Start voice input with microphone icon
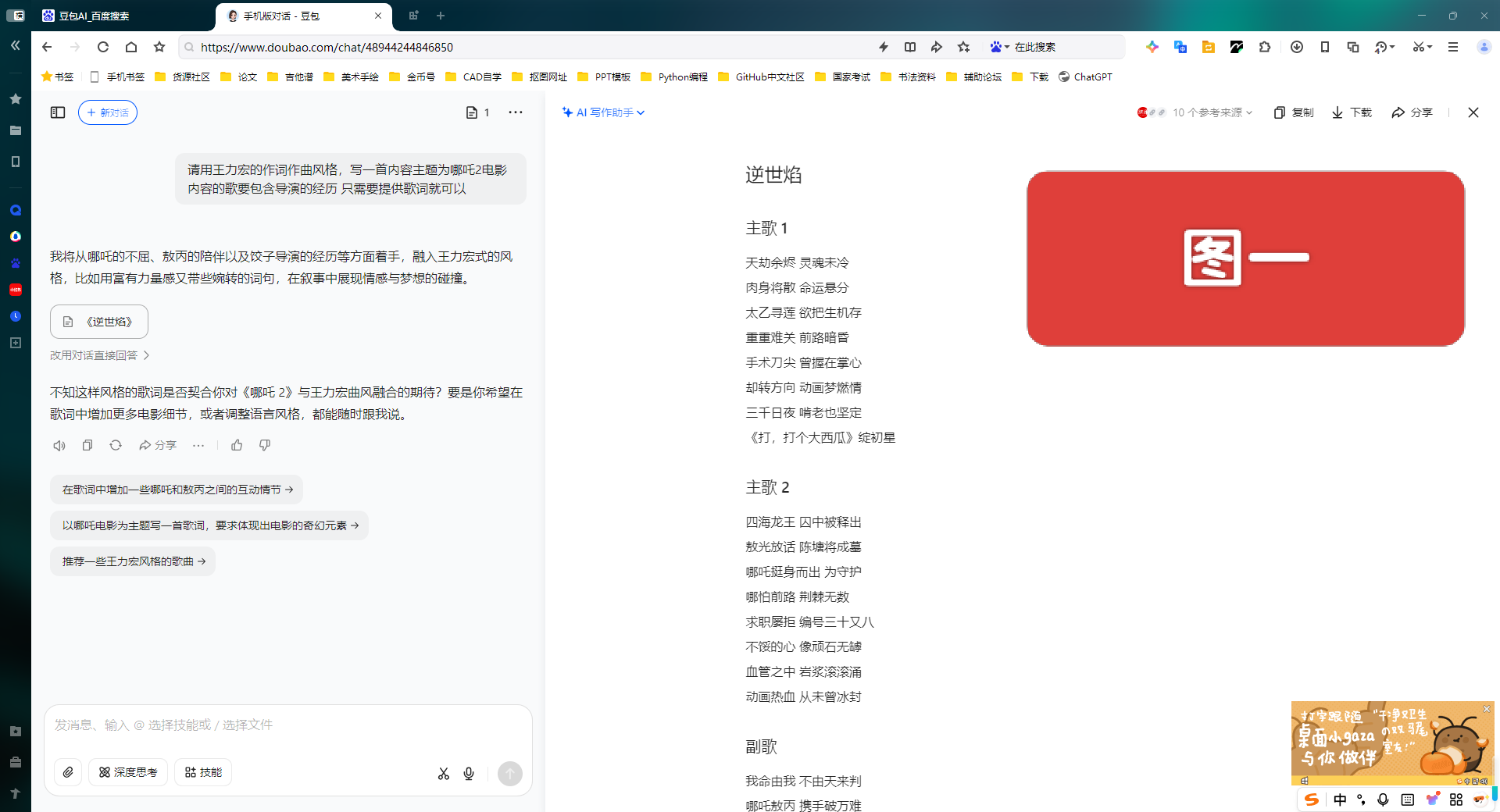This screenshot has width=1500, height=812. click(x=469, y=774)
